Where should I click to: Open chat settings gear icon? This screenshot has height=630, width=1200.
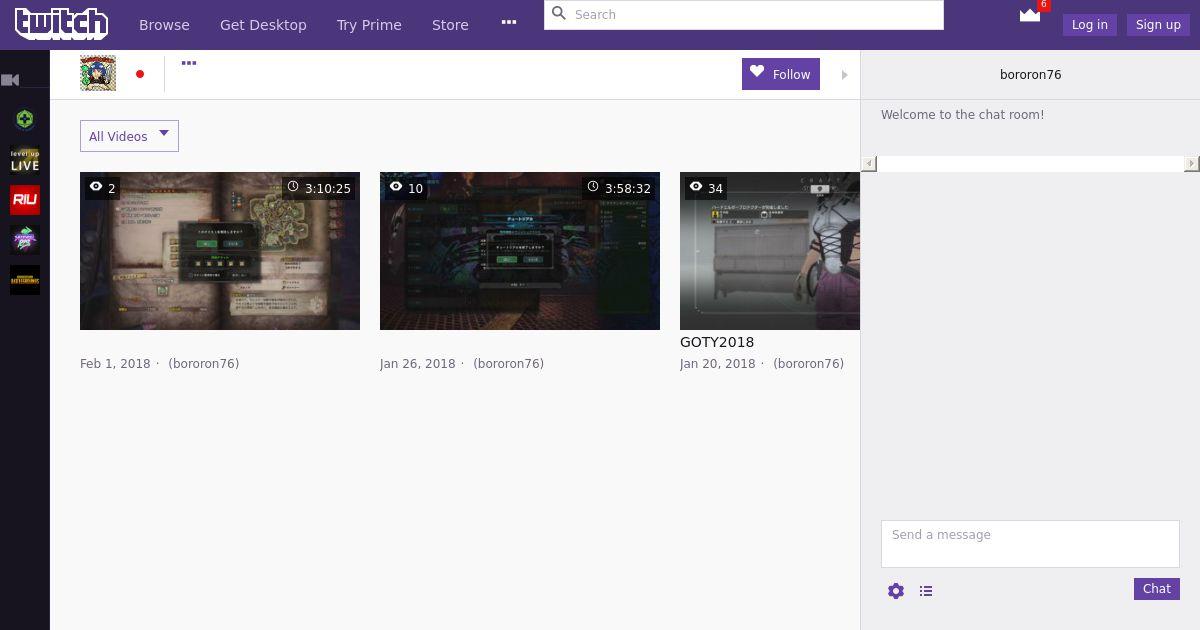[896, 591]
